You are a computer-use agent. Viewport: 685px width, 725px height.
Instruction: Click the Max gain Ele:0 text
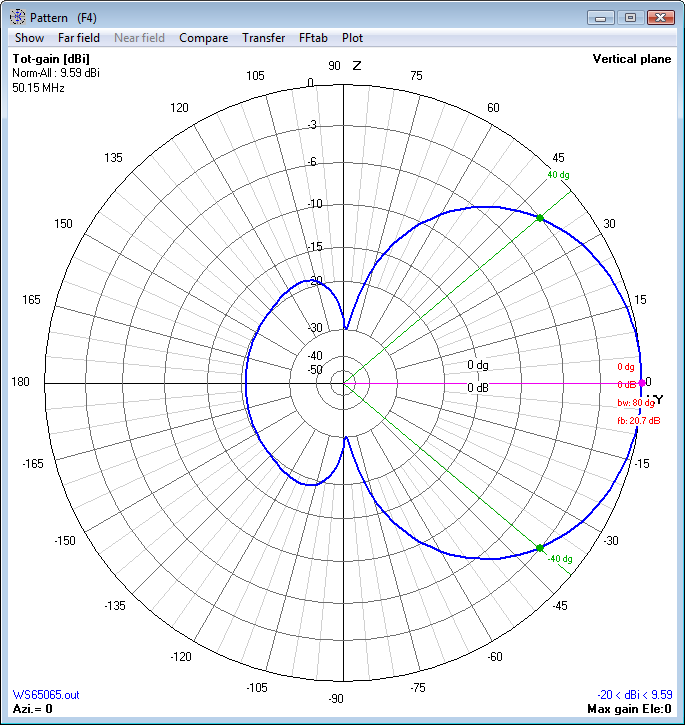(x=629, y=709)
